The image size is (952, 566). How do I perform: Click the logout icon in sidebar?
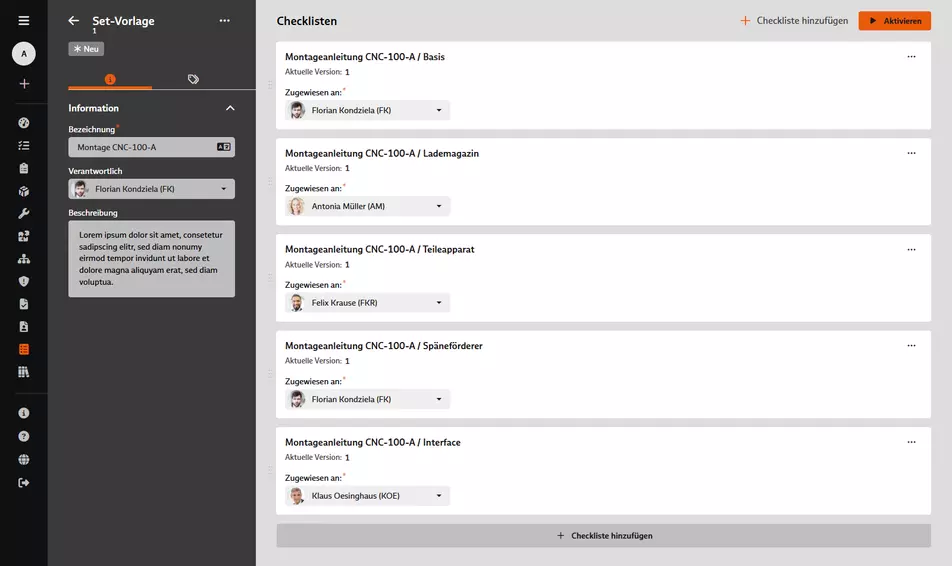pos(24,483)
